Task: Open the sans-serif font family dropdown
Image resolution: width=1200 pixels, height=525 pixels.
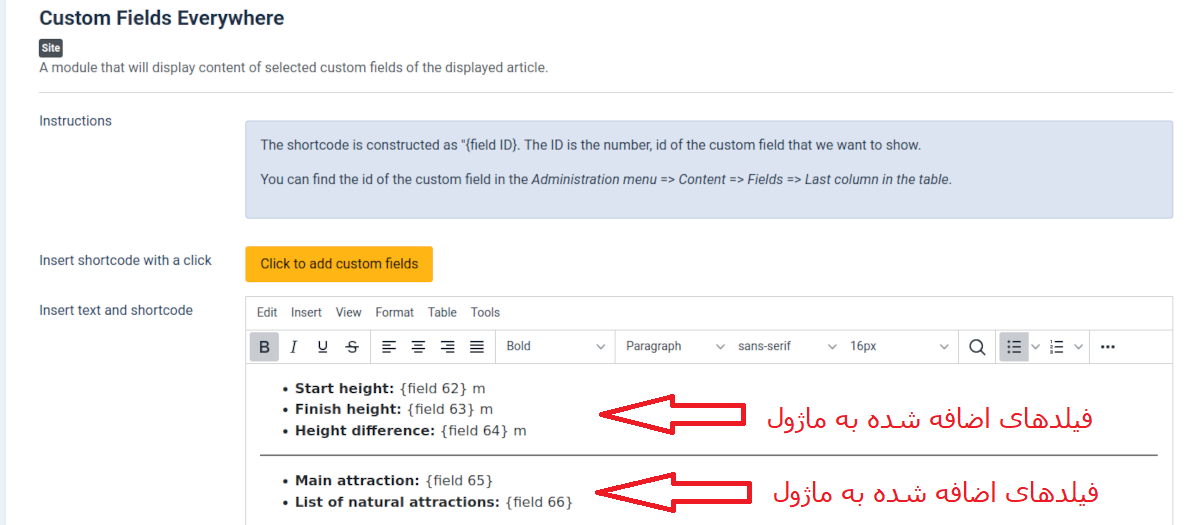Action: [787, 347]
